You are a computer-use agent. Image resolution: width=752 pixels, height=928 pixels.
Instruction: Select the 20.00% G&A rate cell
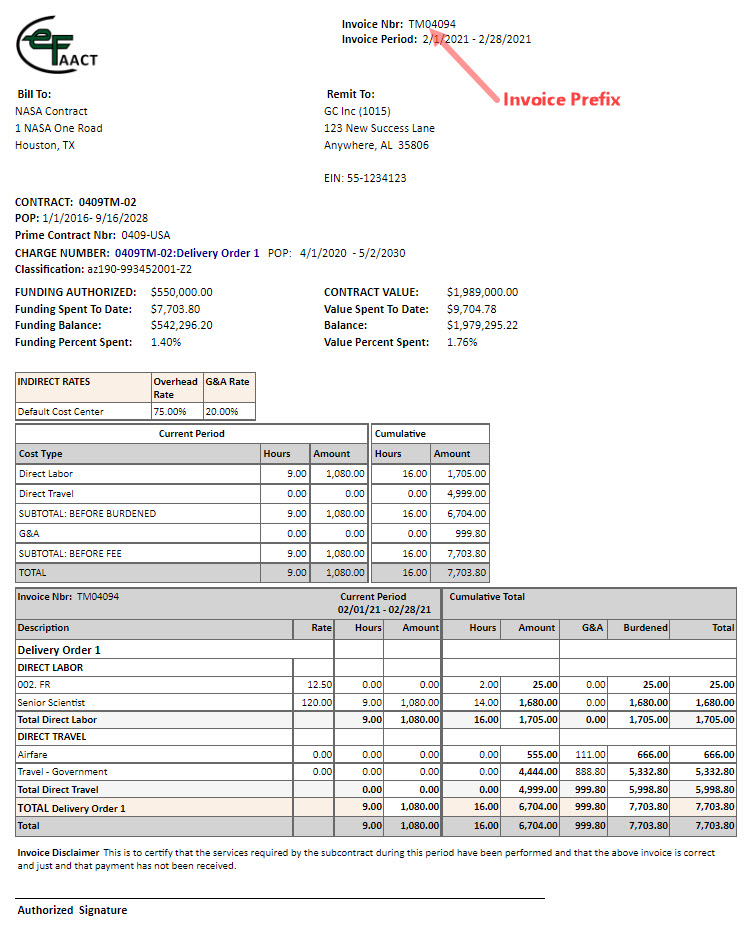pos(221,411)
